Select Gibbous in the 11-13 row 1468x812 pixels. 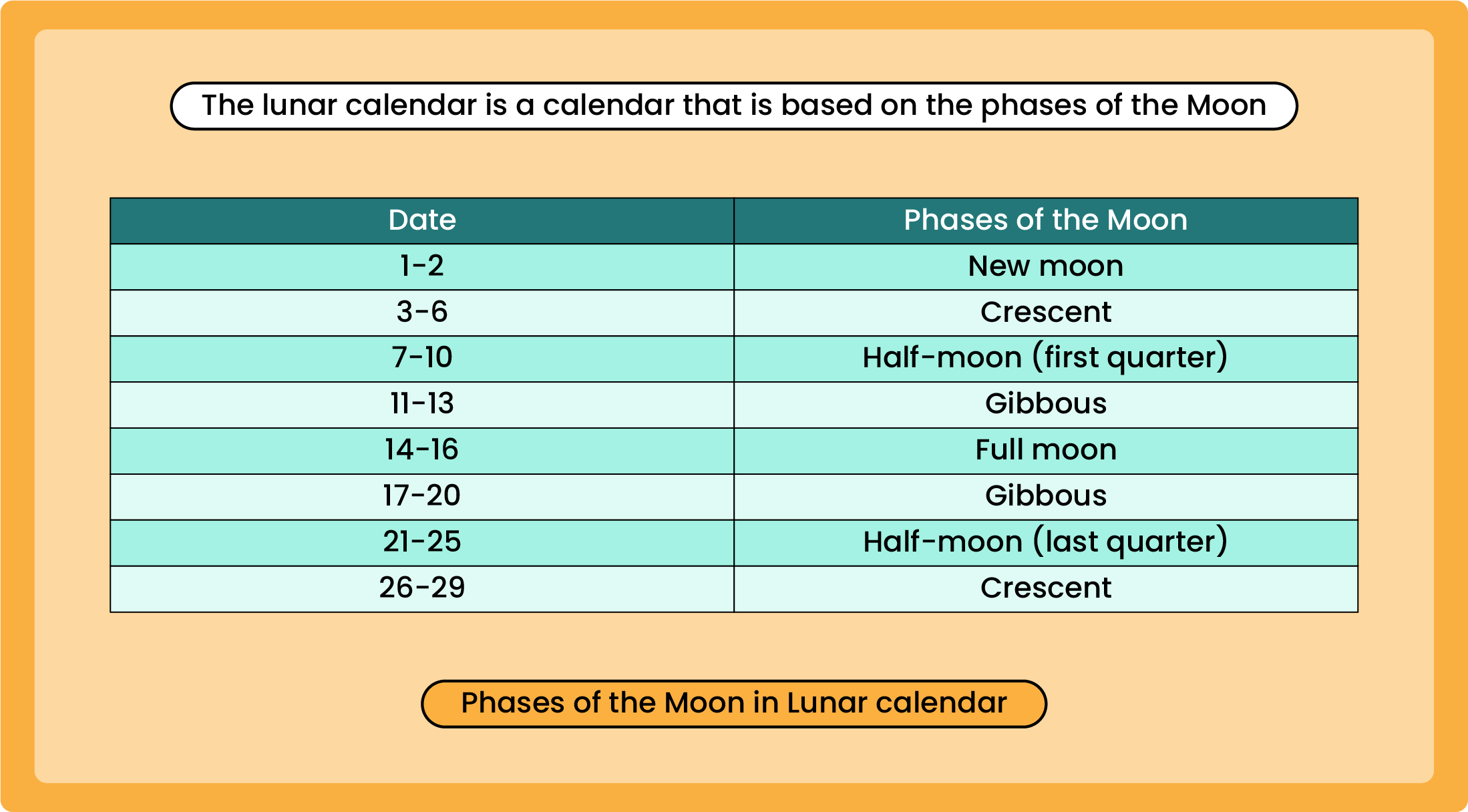click(1045, 405)
